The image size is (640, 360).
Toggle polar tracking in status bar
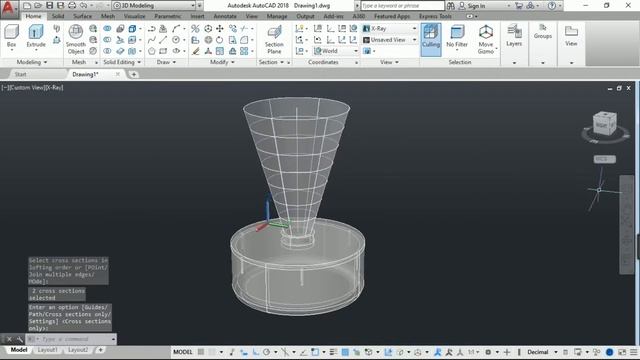pos(267,352)
